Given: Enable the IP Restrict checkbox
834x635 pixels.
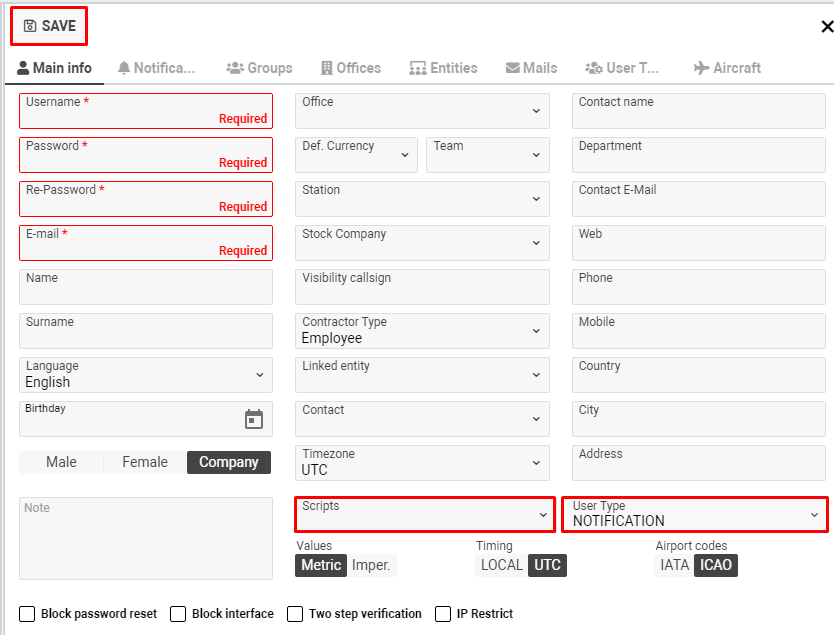Looking at the screenshot, I should pyautogui.click(x=442, y=614).
